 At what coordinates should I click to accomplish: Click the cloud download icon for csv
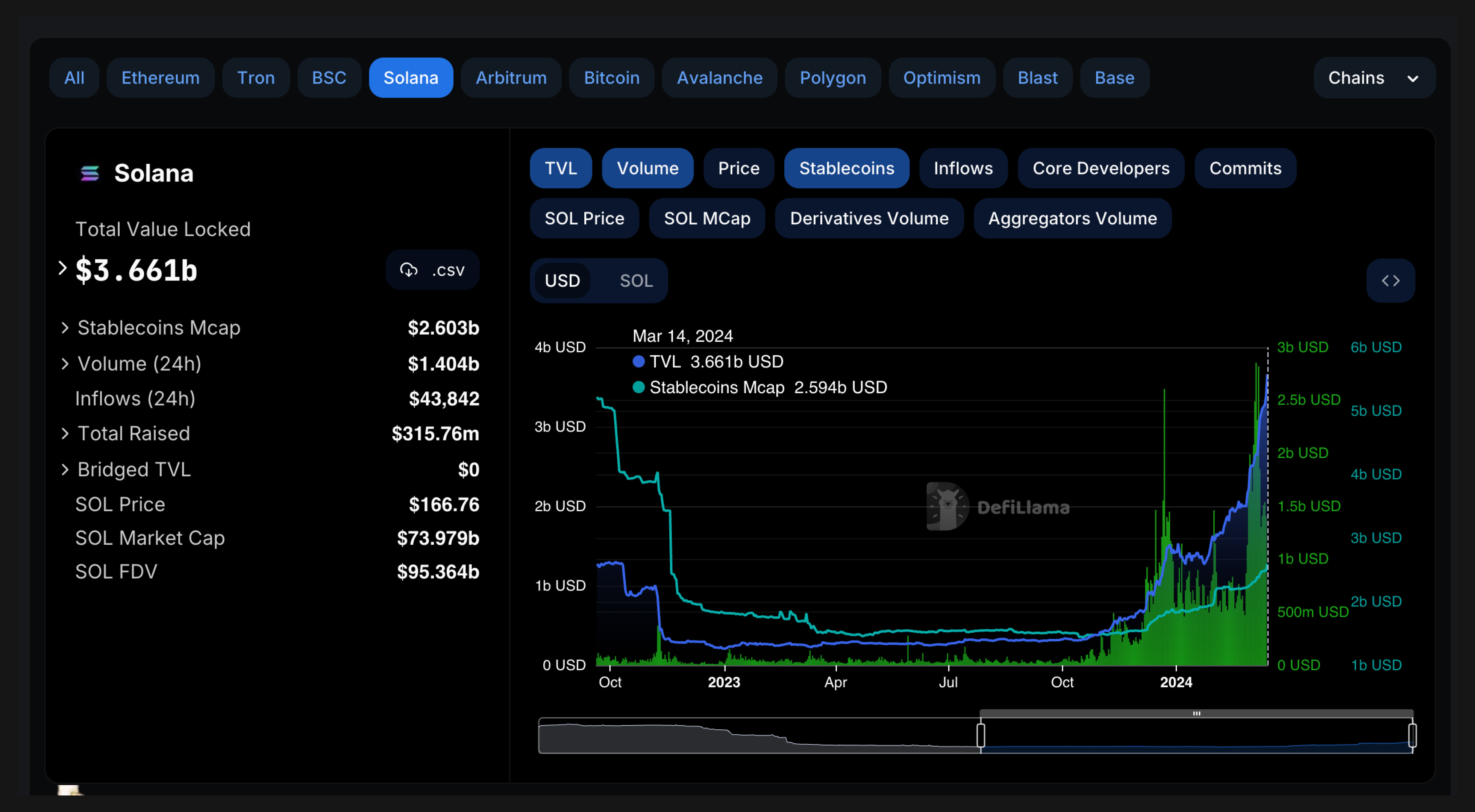[x=409, y=270]
